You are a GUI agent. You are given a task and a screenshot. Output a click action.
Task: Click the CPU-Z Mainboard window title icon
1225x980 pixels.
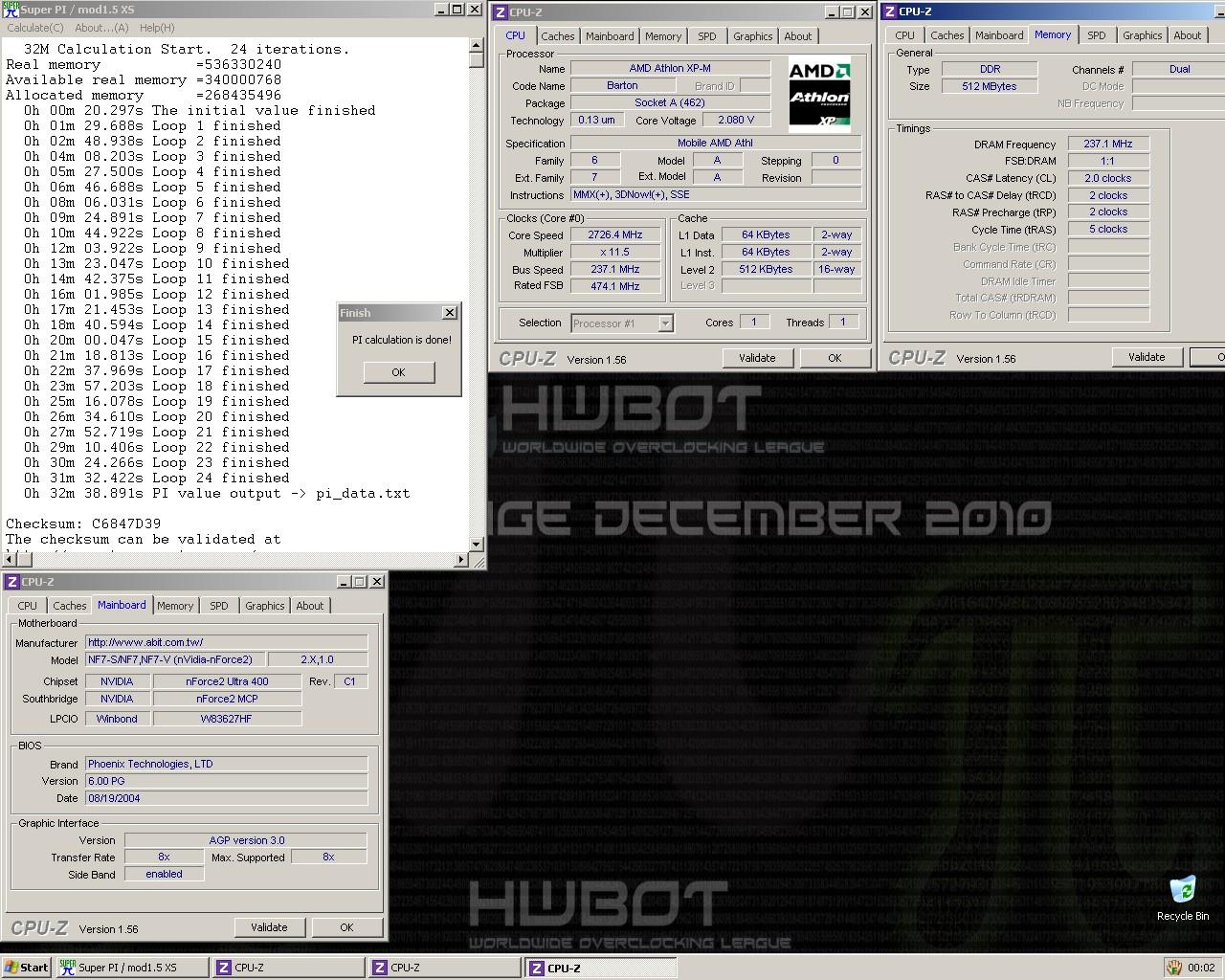[11, 582]
